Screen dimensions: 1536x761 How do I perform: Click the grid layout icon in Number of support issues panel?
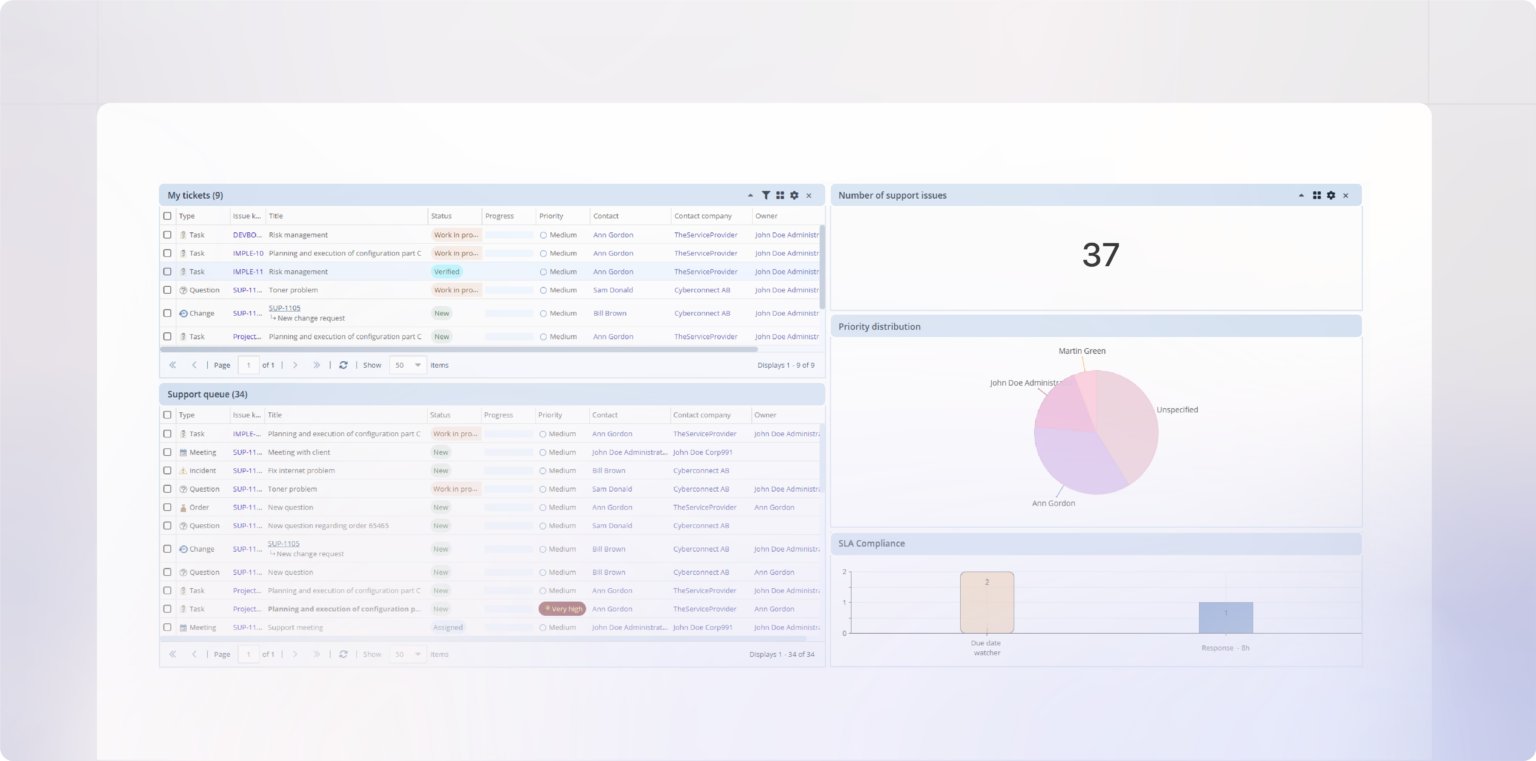[x=1317, y=196]
